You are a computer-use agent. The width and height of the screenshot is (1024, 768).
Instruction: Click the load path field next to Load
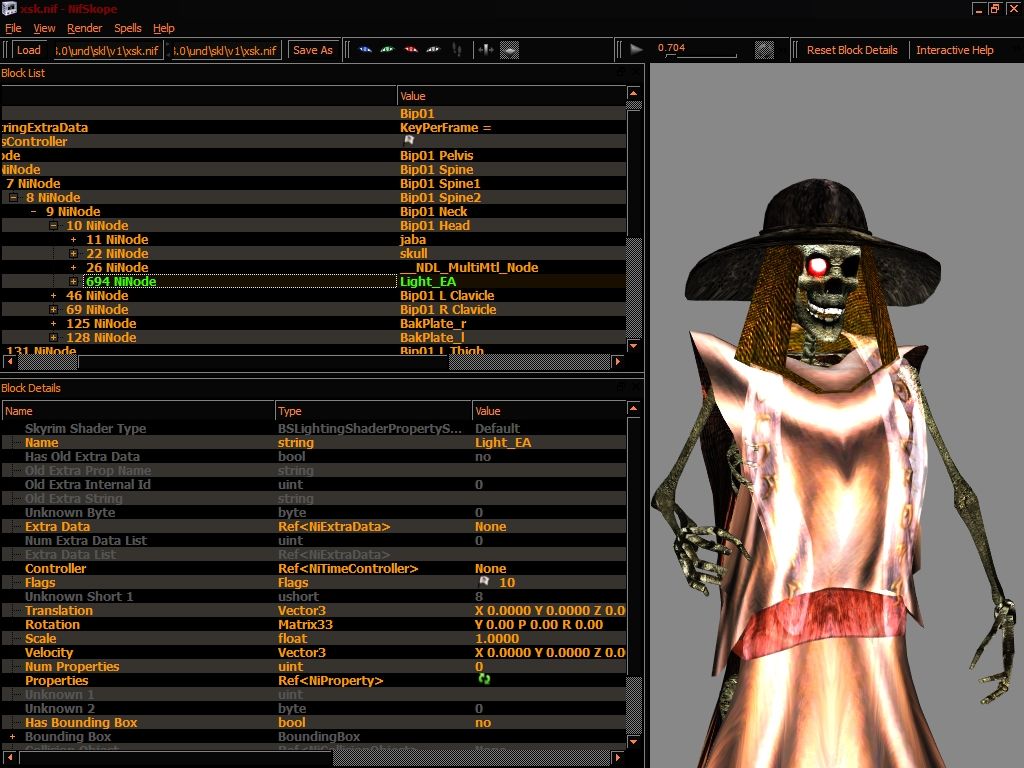pos(108,50)
